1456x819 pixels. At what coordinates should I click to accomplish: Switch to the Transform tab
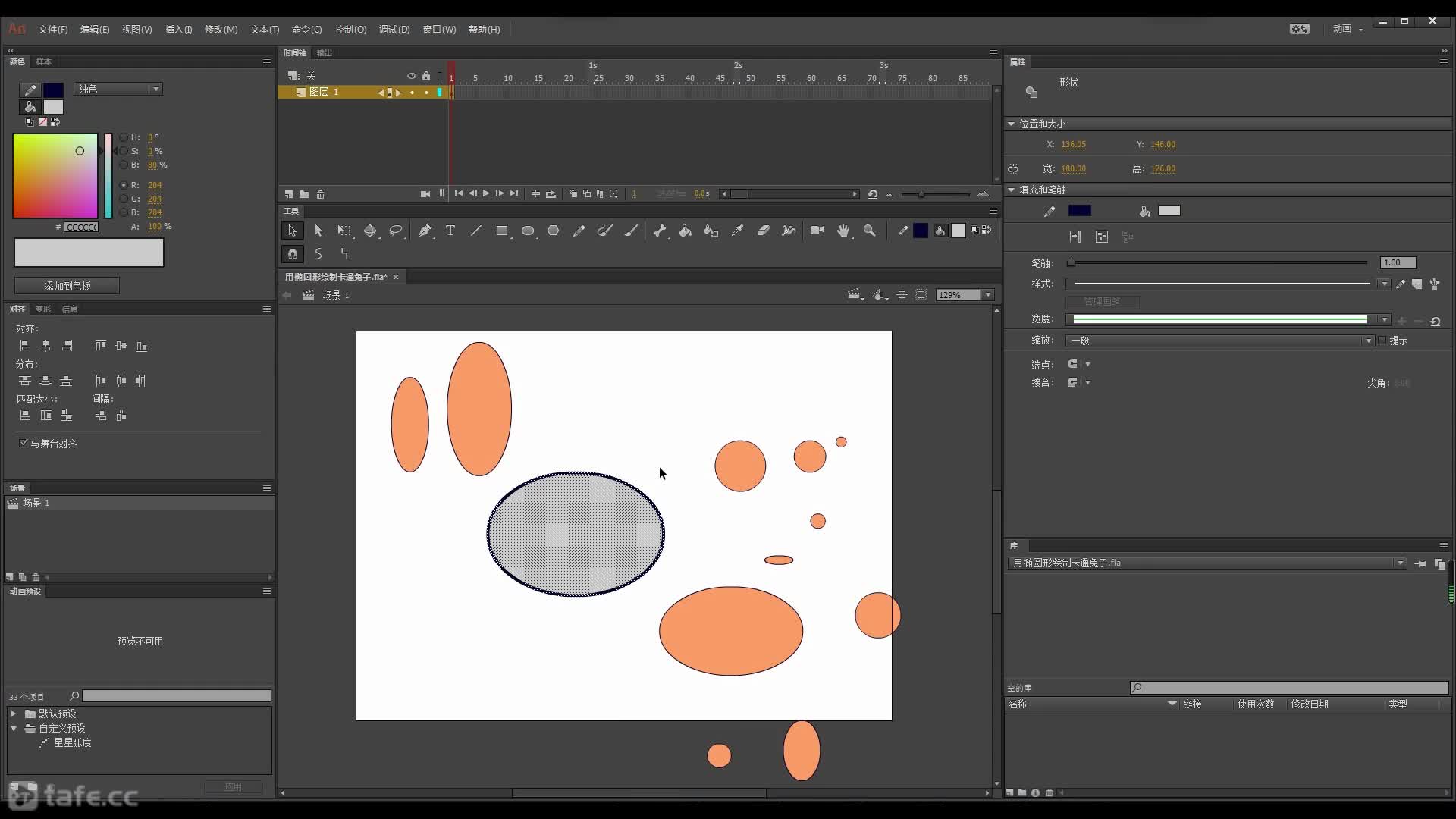click(43, 309)
